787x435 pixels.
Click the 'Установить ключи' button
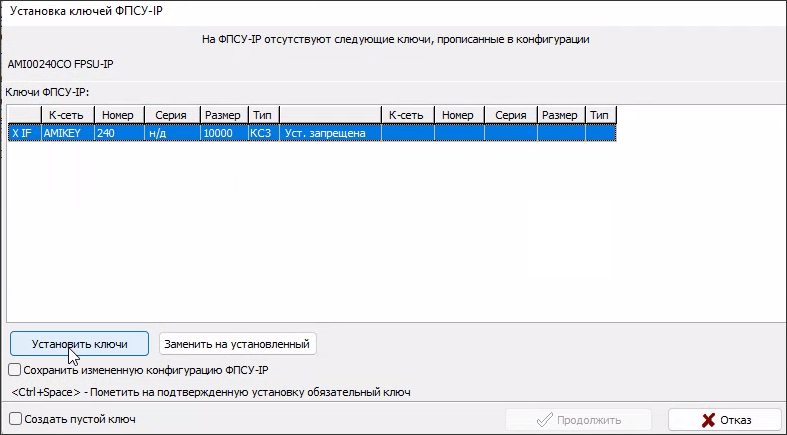pyautogui.click(x=79, y=344)
